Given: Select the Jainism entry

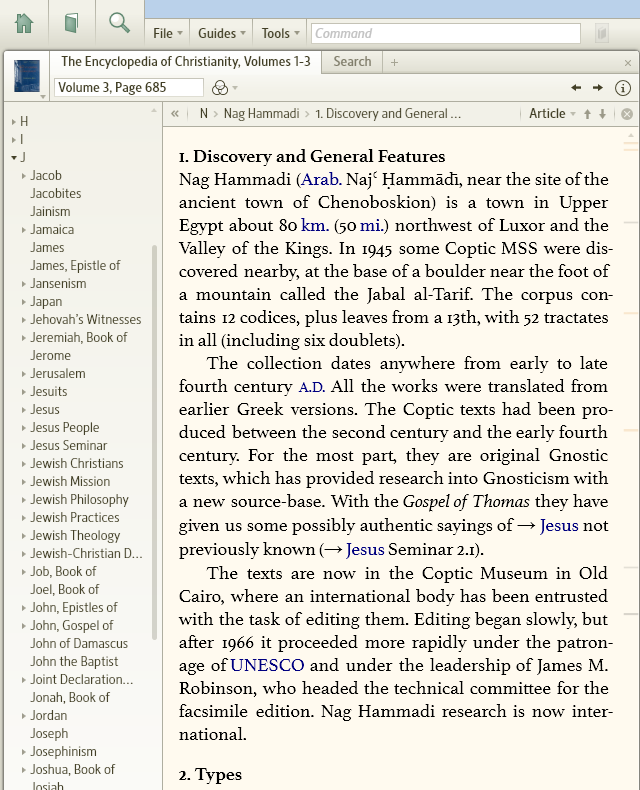Looking at the screenshot, I should click(50, 212).
